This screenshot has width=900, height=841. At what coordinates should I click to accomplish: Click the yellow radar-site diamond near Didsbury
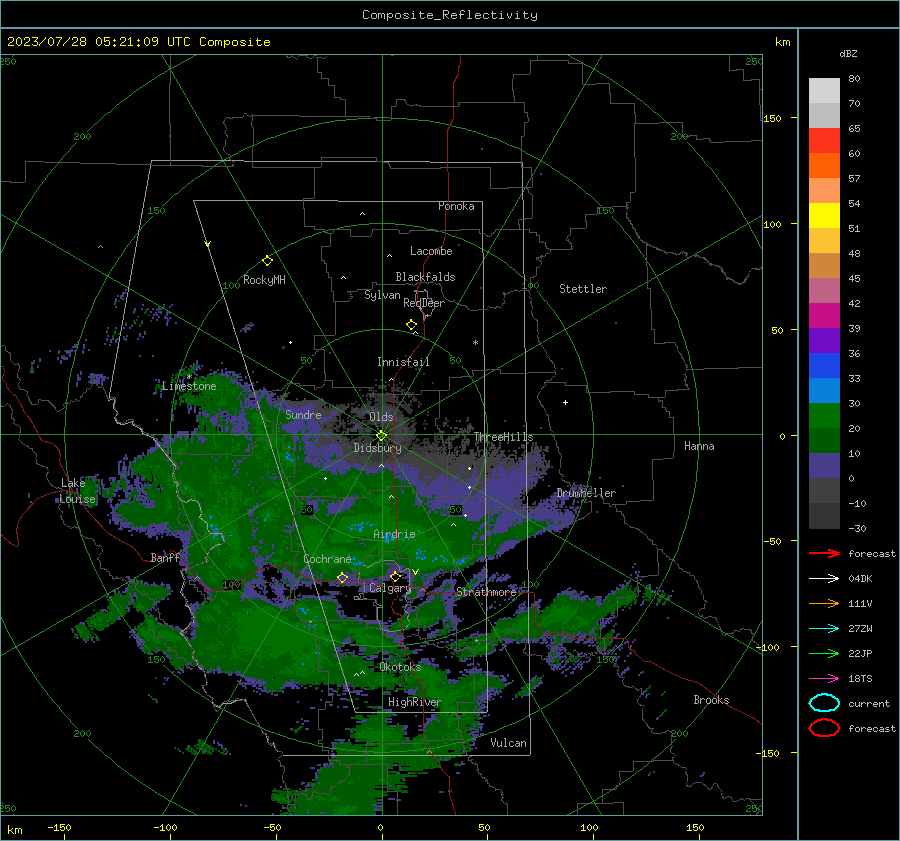[x=382, y=436]
